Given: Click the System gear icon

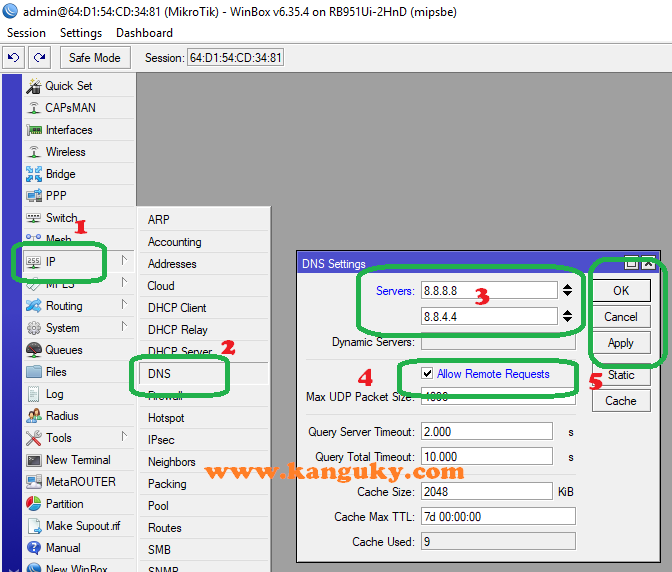Looking at the screenshot, I should [x=33, y=328].
